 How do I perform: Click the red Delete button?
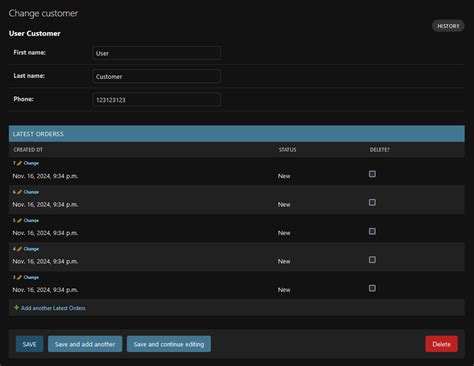point(441,344)
